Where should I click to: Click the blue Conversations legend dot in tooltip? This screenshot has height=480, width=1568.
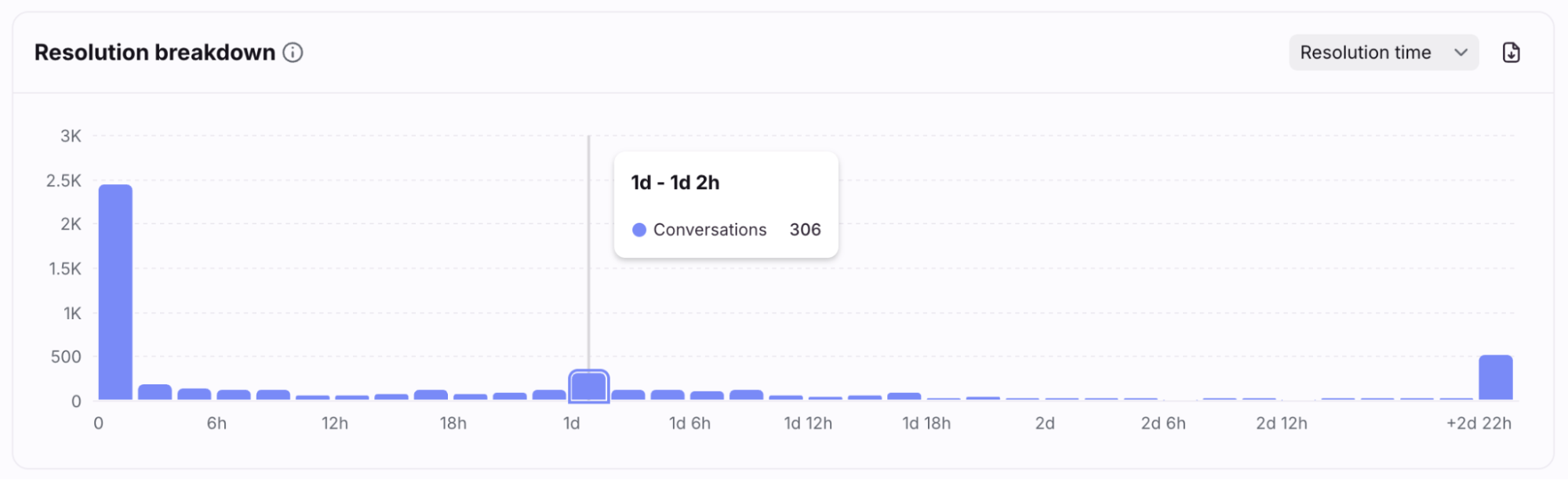pyautogui.click(x=639, y=230)
